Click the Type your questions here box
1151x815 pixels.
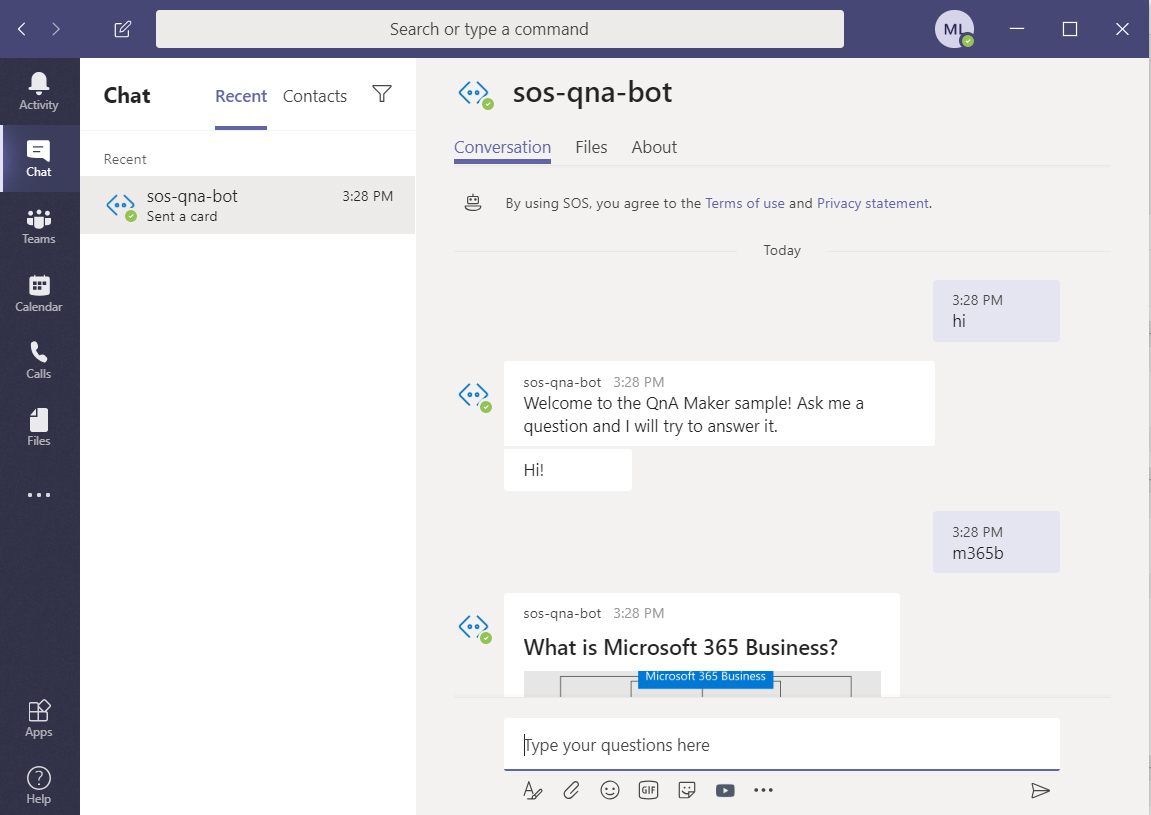(x=782, y=745)
